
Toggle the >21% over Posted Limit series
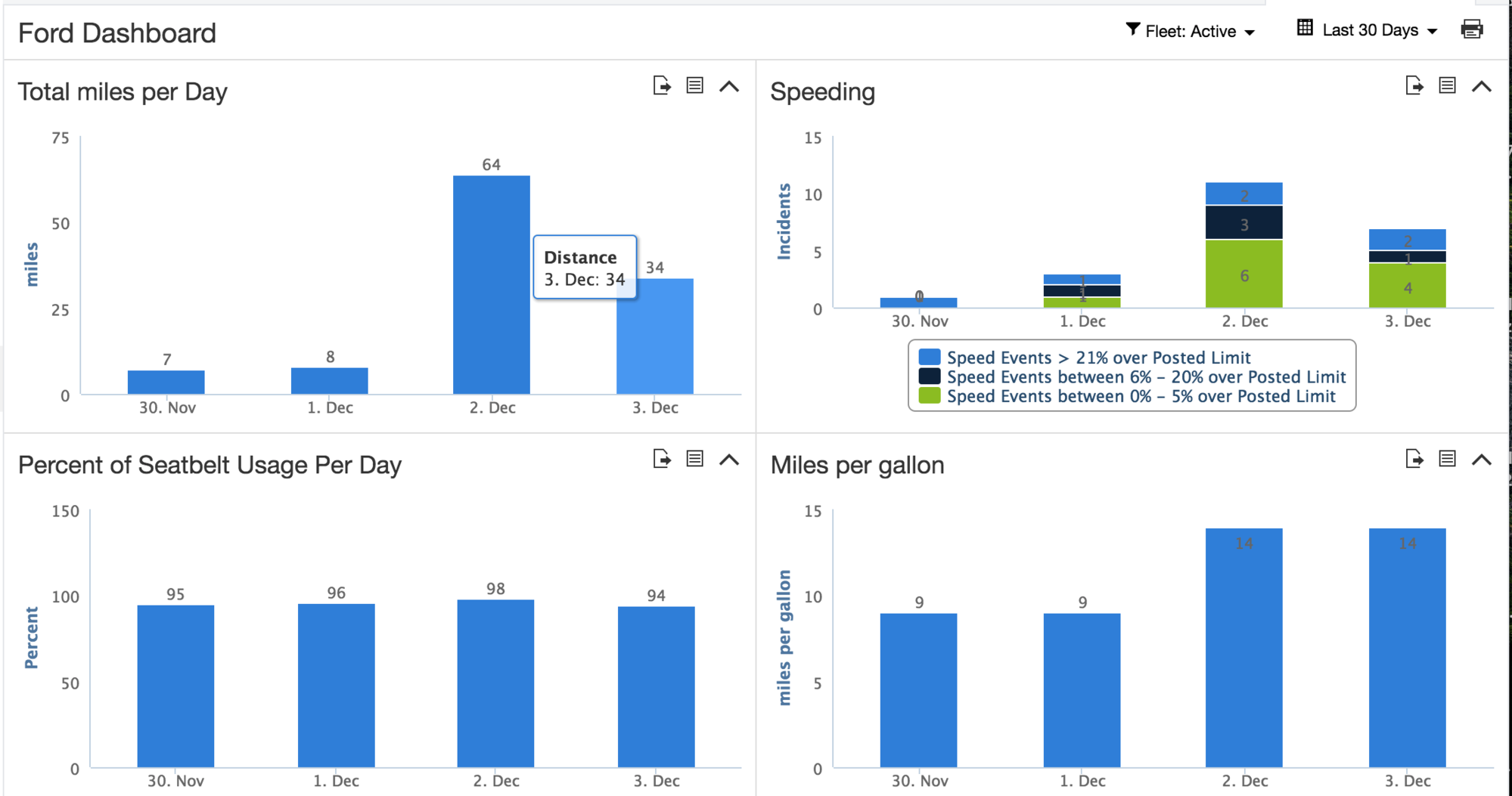(x=1098, y=358)
